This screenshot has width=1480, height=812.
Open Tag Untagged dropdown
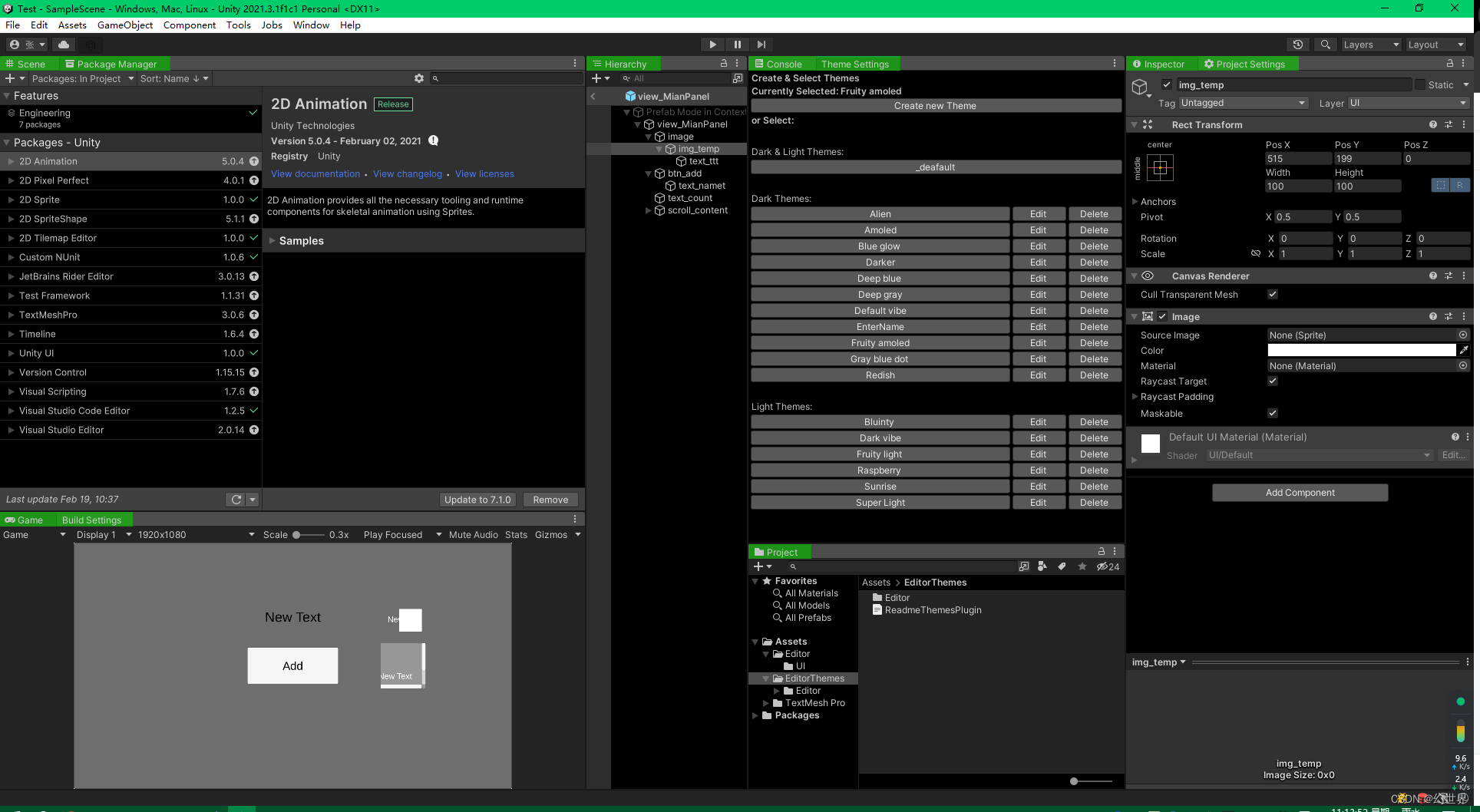click(x=1243, y=103)
